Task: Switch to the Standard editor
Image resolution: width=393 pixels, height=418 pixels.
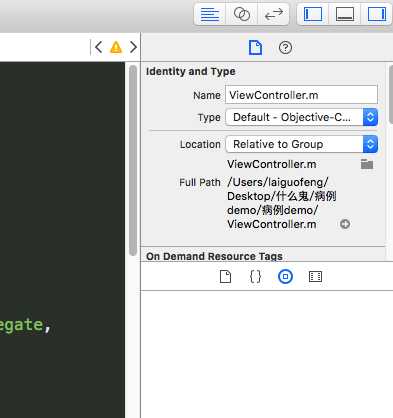Action: tap(210, 14)
